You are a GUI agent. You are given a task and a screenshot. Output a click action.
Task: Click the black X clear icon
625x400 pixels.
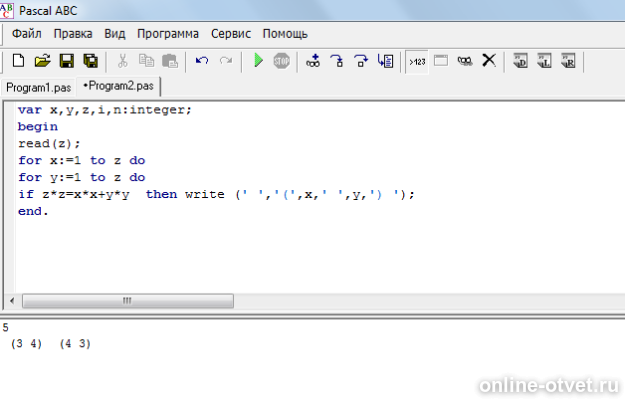tap(489, 61)
